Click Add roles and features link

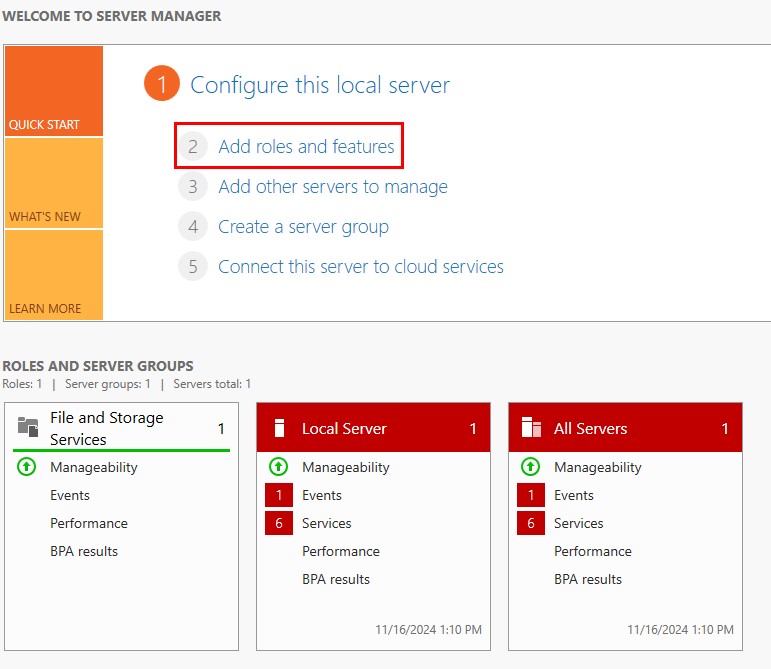306,147
